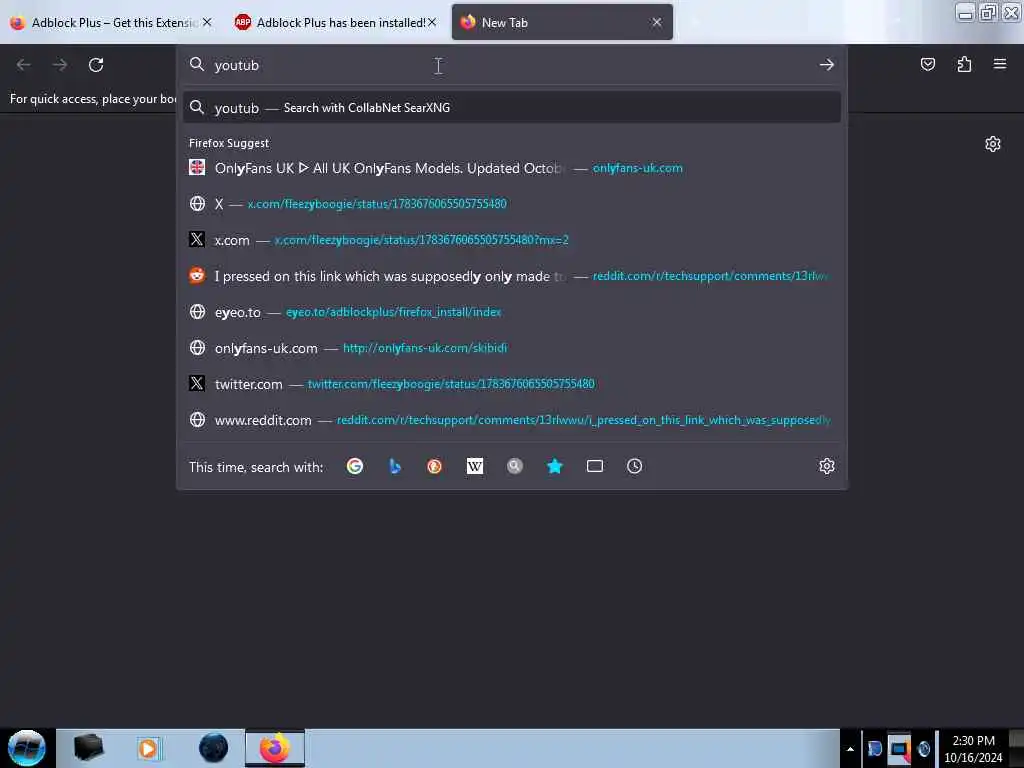Open onlyfans-uk.com skibidi suggestion
The height and width of the screenshot is (768, 1024).
click(x=511, y=348)
